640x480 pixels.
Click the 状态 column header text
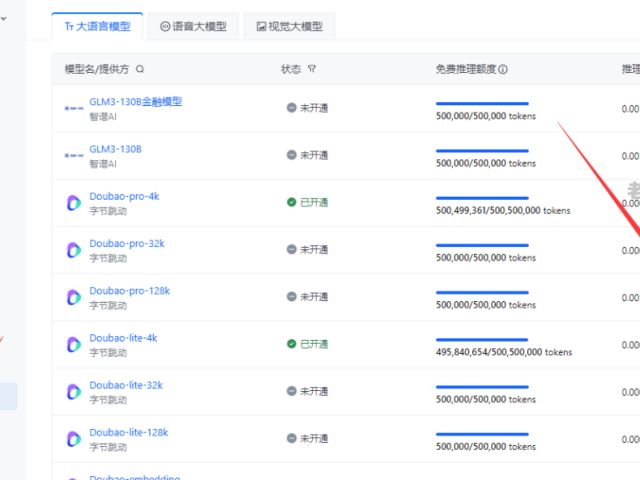(291, 69)
